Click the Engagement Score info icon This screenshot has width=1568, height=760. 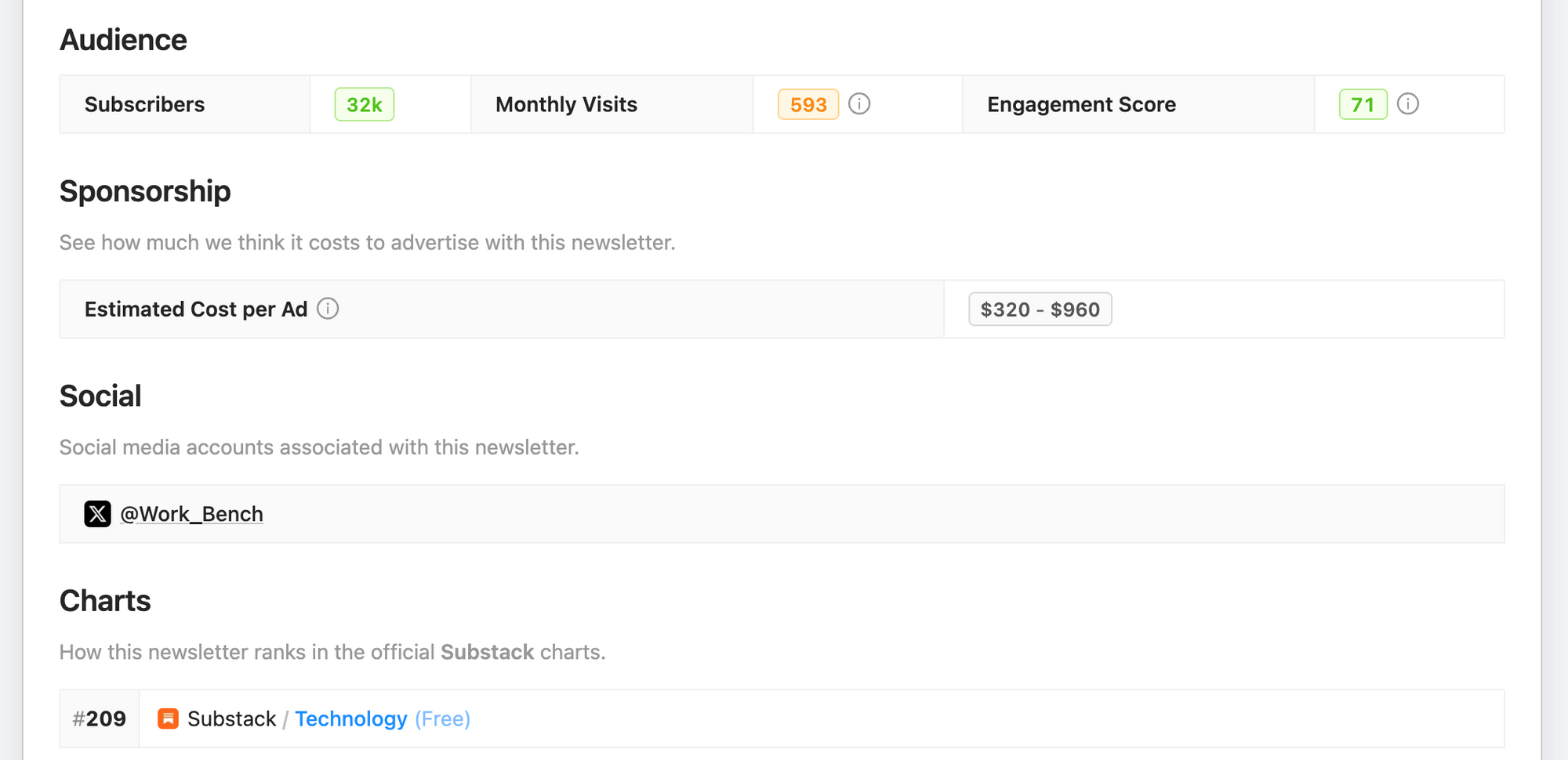click(x=1407, y=103)
